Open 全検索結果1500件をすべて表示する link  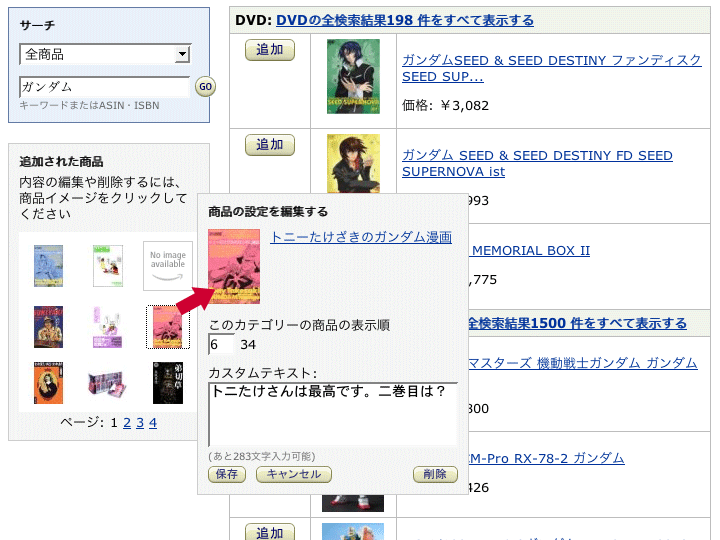point(577,323)
